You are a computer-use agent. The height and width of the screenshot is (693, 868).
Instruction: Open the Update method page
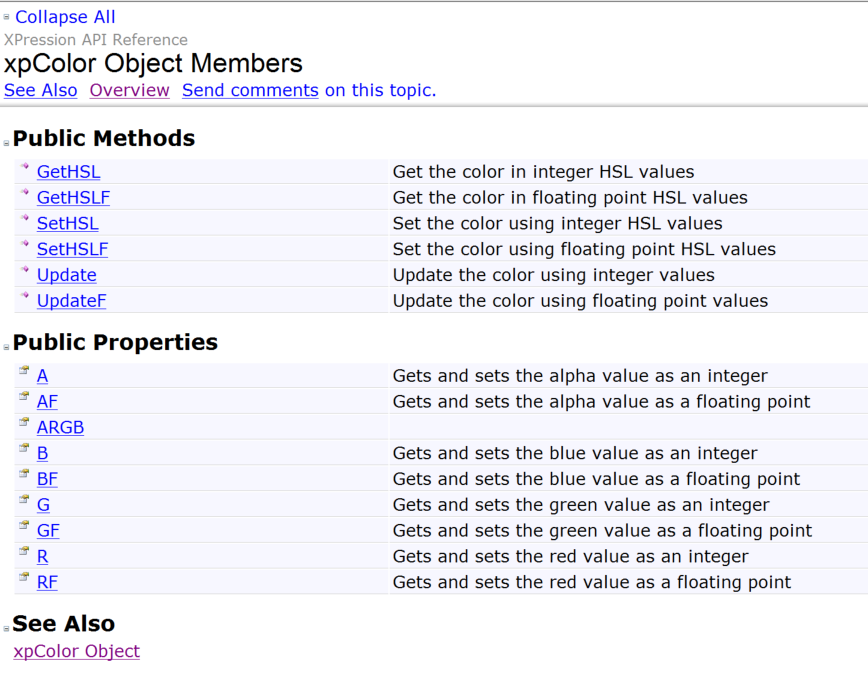pos(66,275)
